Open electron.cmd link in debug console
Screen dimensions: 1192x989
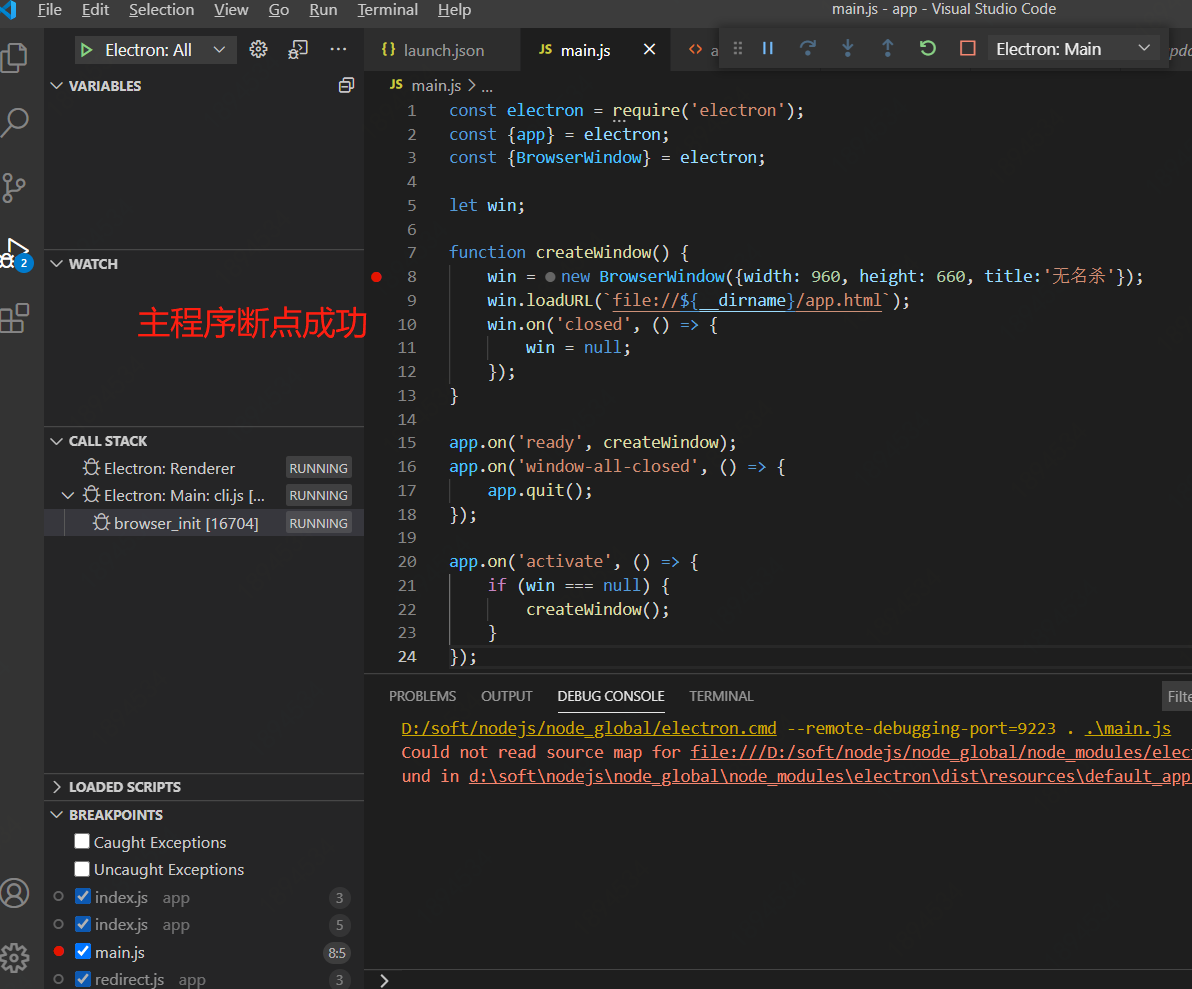point(589,728)
